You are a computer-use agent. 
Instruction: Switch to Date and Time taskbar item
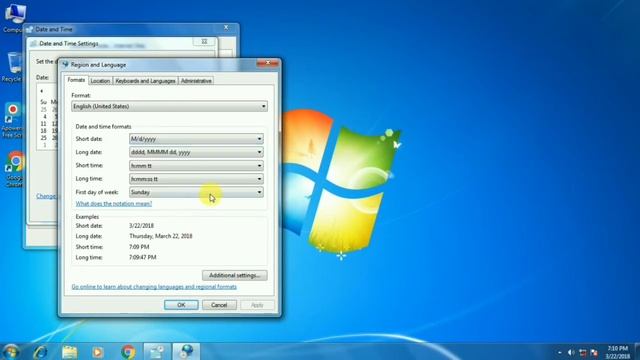tap(157, 351)
